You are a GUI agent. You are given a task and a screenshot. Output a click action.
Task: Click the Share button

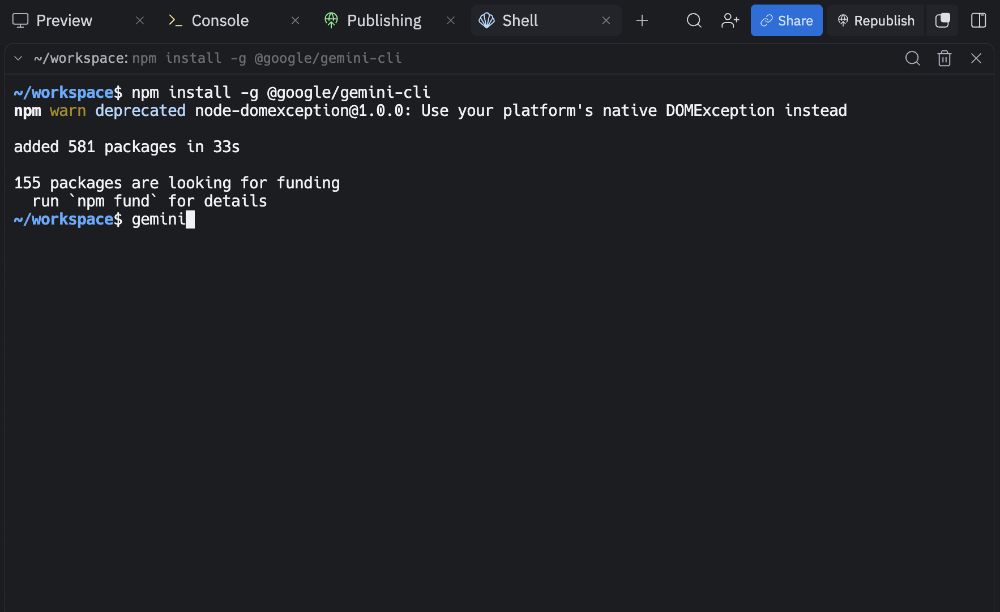tap(786, 20)
